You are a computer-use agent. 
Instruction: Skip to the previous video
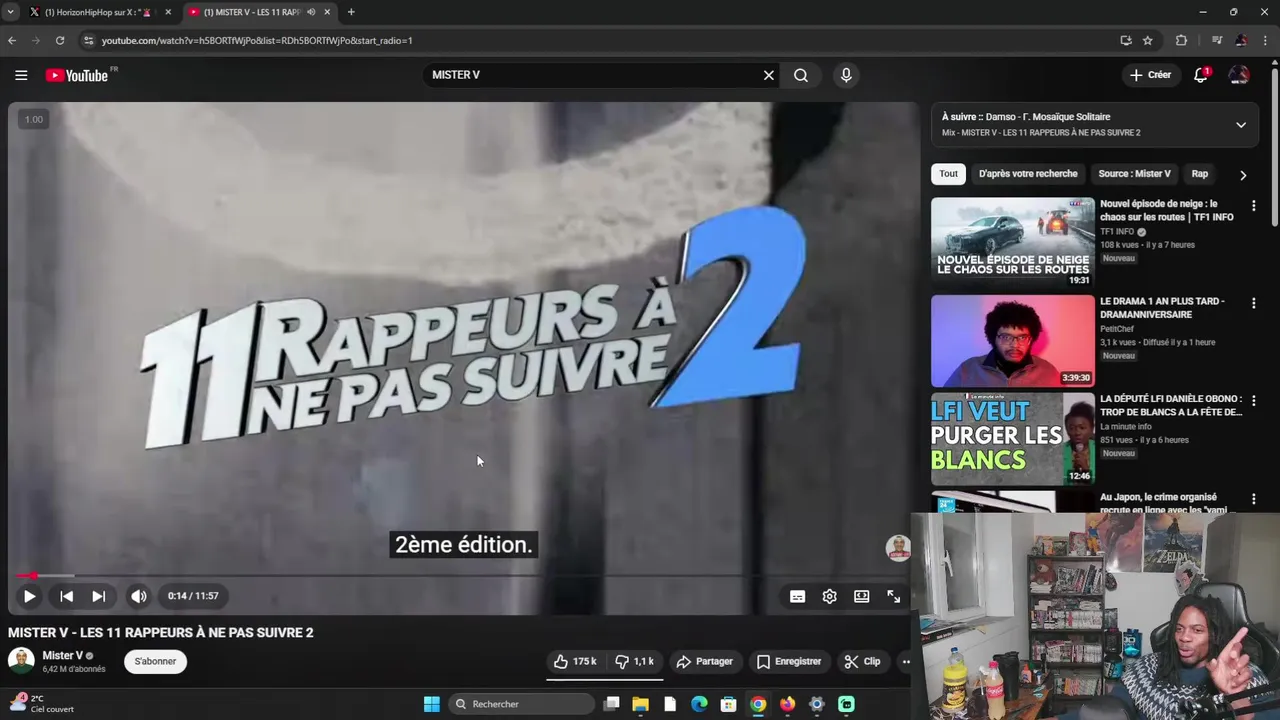[x=66, y=596]
